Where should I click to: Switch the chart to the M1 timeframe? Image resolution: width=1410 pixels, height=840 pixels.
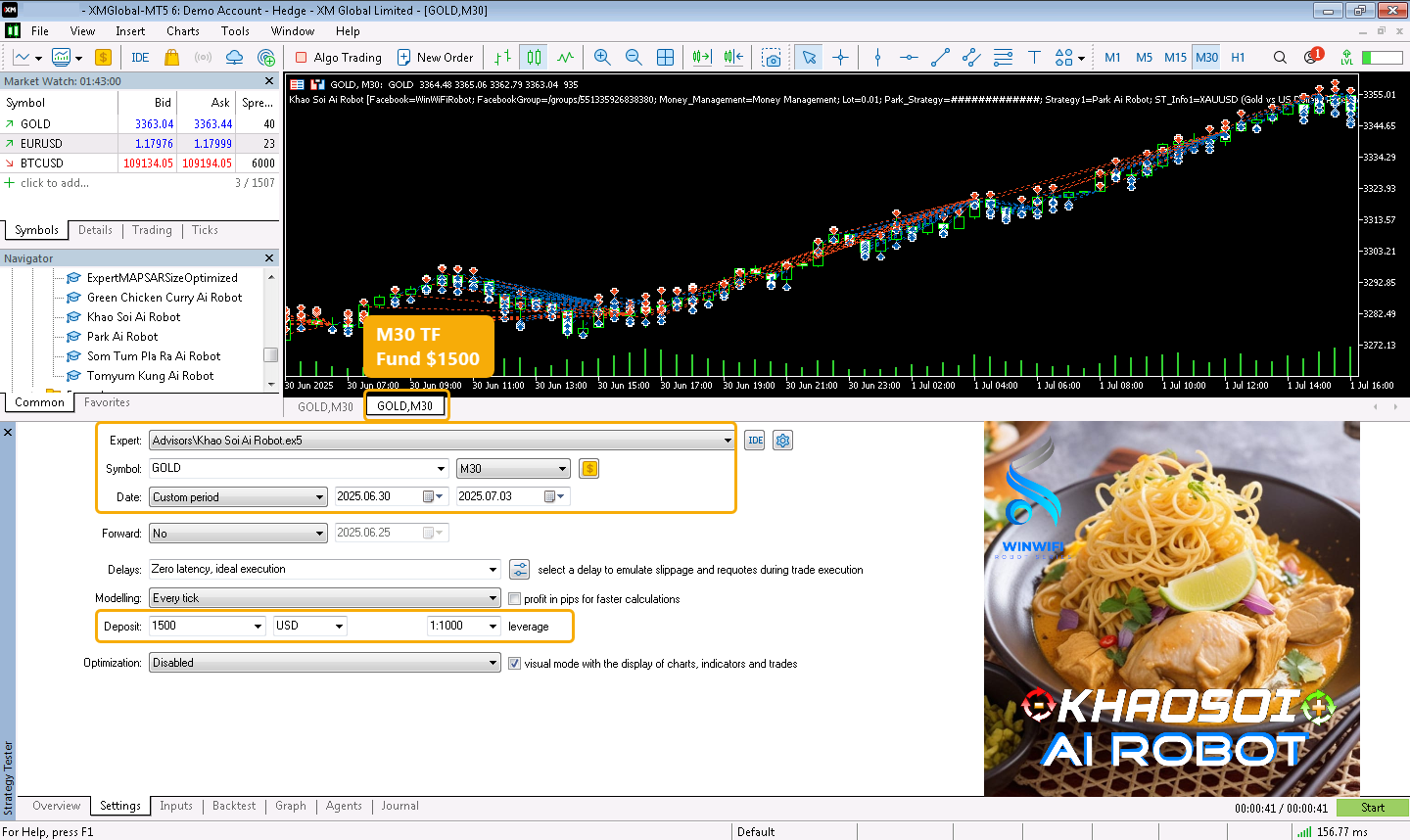(x=1112, y=58)
